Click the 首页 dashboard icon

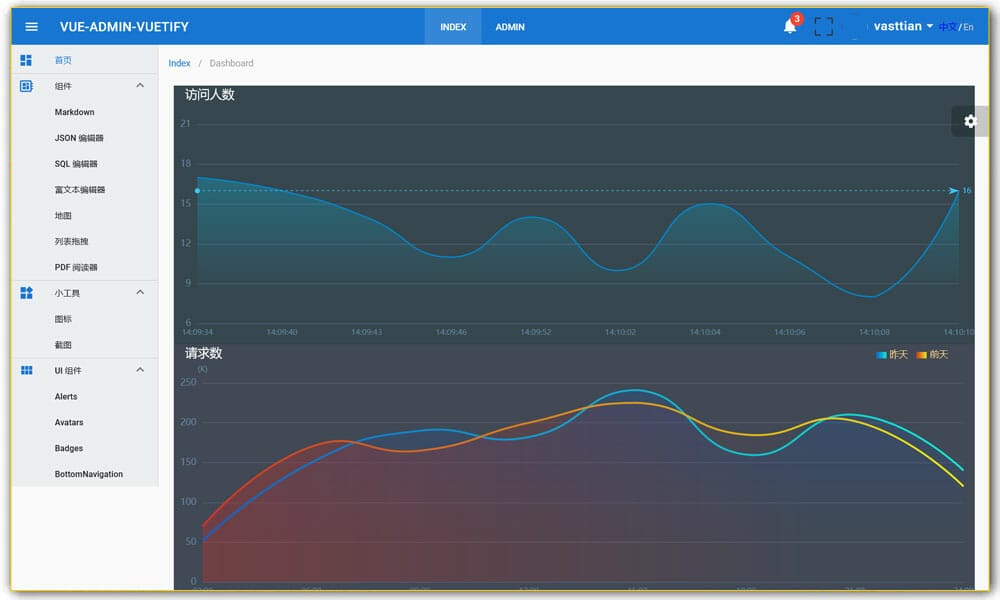click(x=25, y=60)
